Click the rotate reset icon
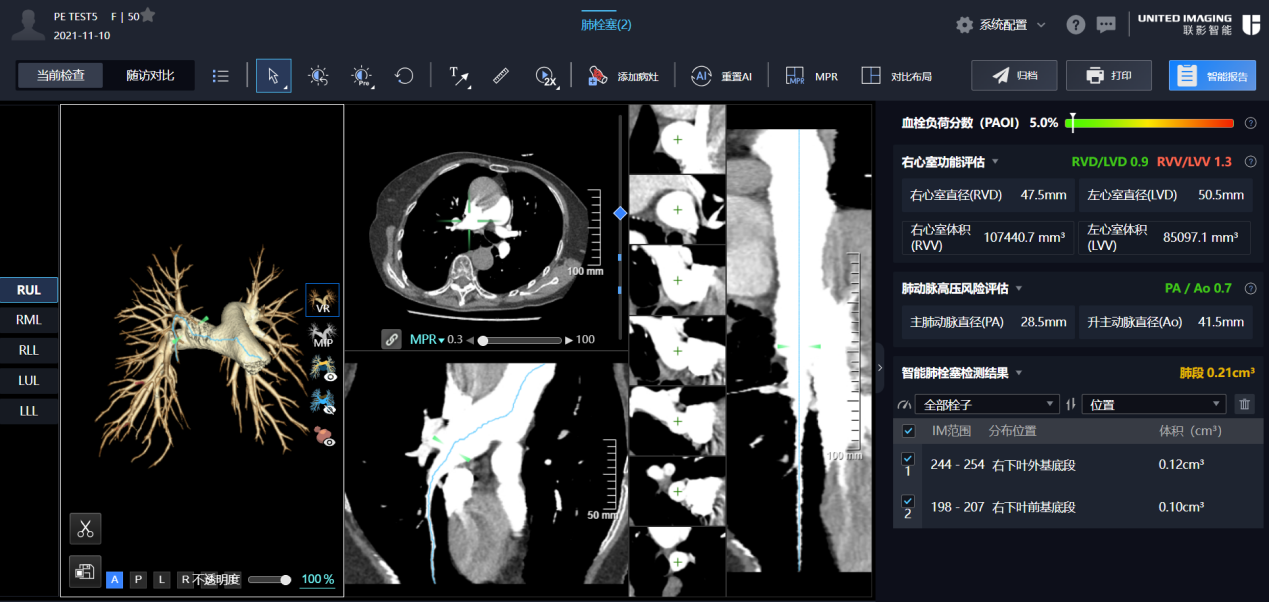 coord(404,76)
